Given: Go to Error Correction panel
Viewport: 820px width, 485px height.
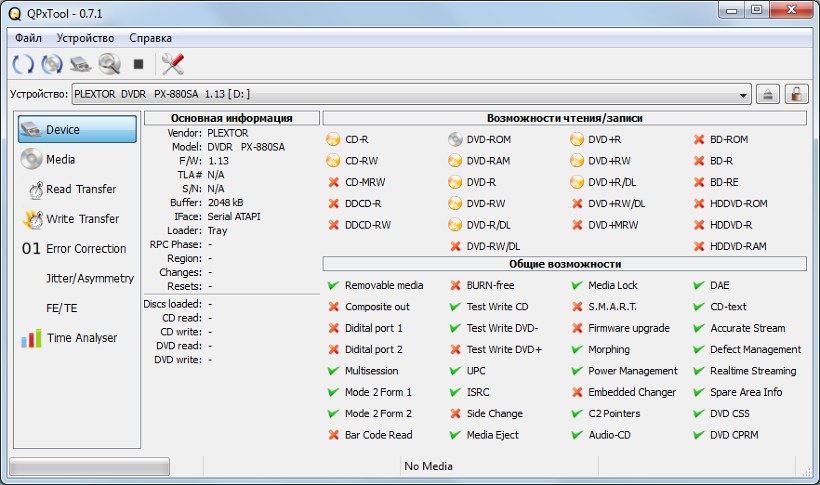Looking at the screenshot, I should click(x=86, y=249).
